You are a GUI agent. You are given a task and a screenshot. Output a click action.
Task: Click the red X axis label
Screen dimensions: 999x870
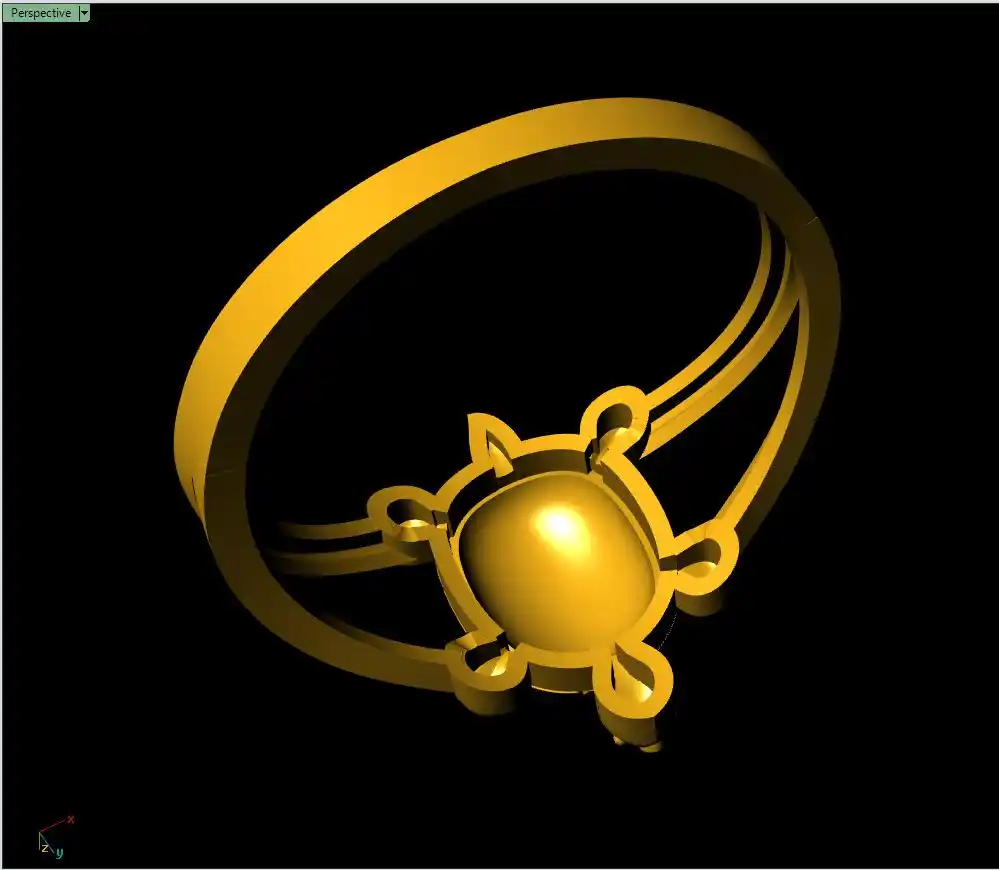pos(71,819)
